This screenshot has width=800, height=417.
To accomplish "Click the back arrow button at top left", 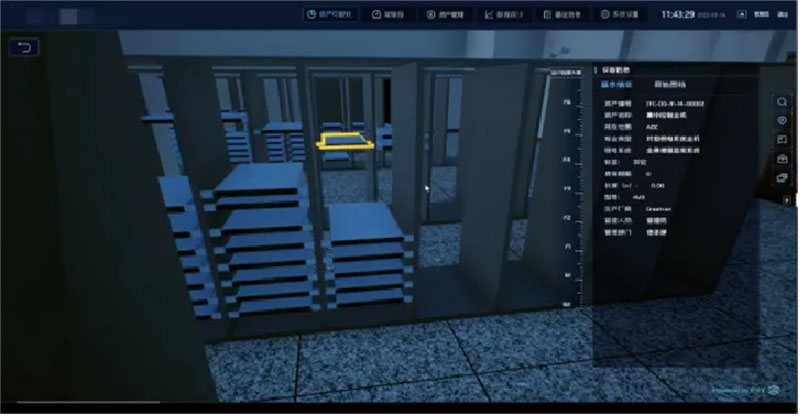I will 23,47.
